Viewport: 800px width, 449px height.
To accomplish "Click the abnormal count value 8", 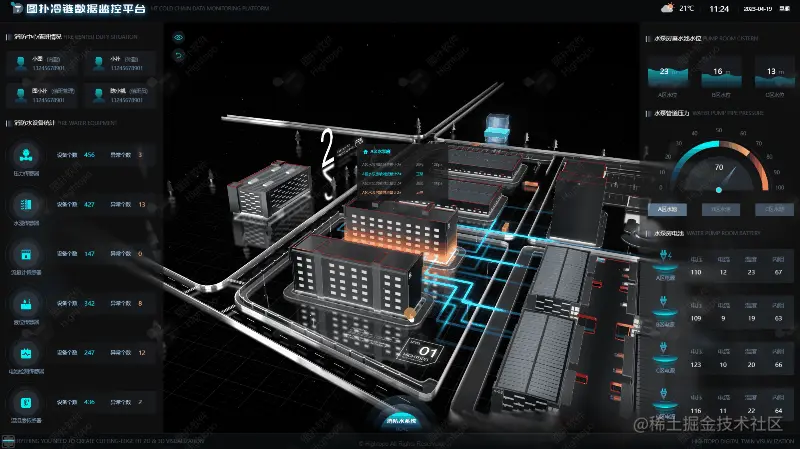I will tap(140, 303).
